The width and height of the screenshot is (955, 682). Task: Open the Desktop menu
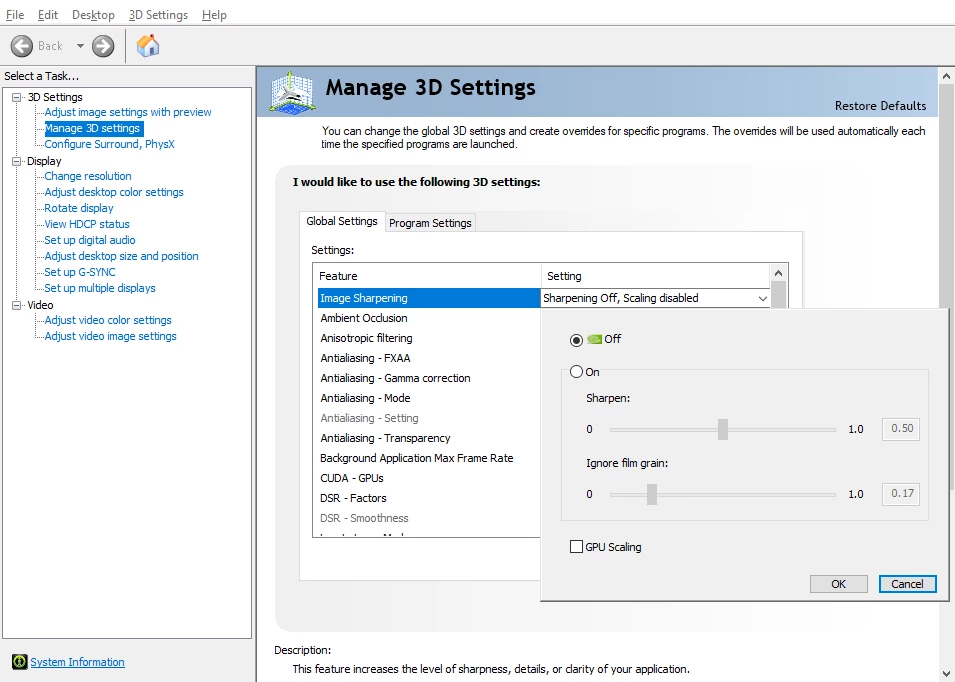click(x=93, y=15)
